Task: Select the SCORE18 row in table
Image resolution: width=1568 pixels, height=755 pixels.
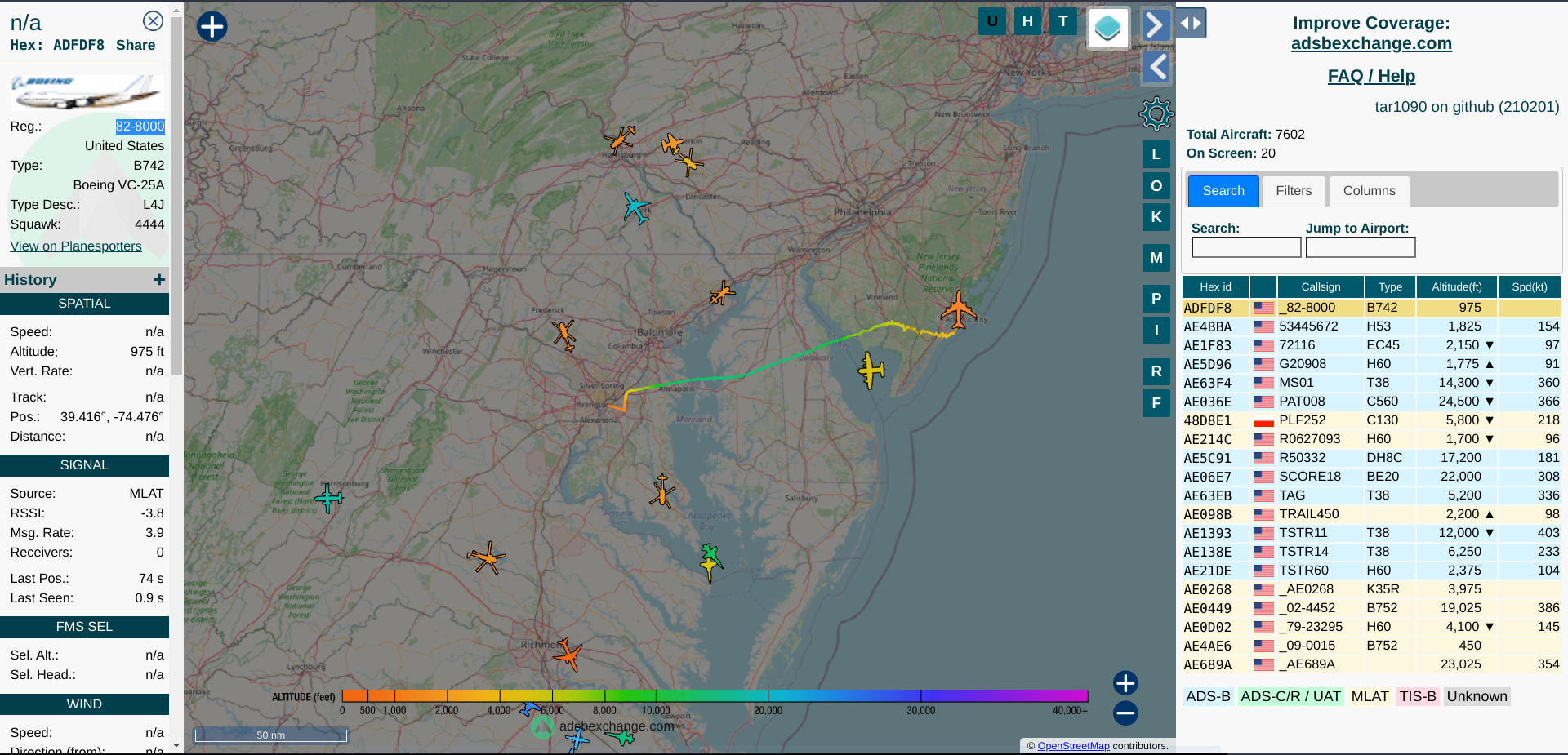Action: click(1371, 477)
